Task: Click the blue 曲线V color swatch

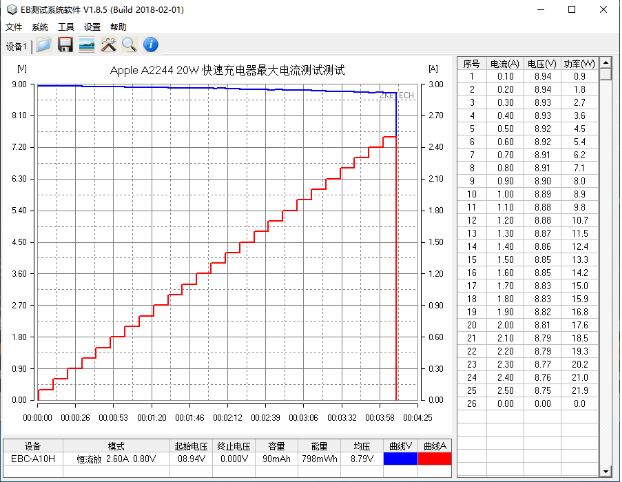Action: pos(401,459)
